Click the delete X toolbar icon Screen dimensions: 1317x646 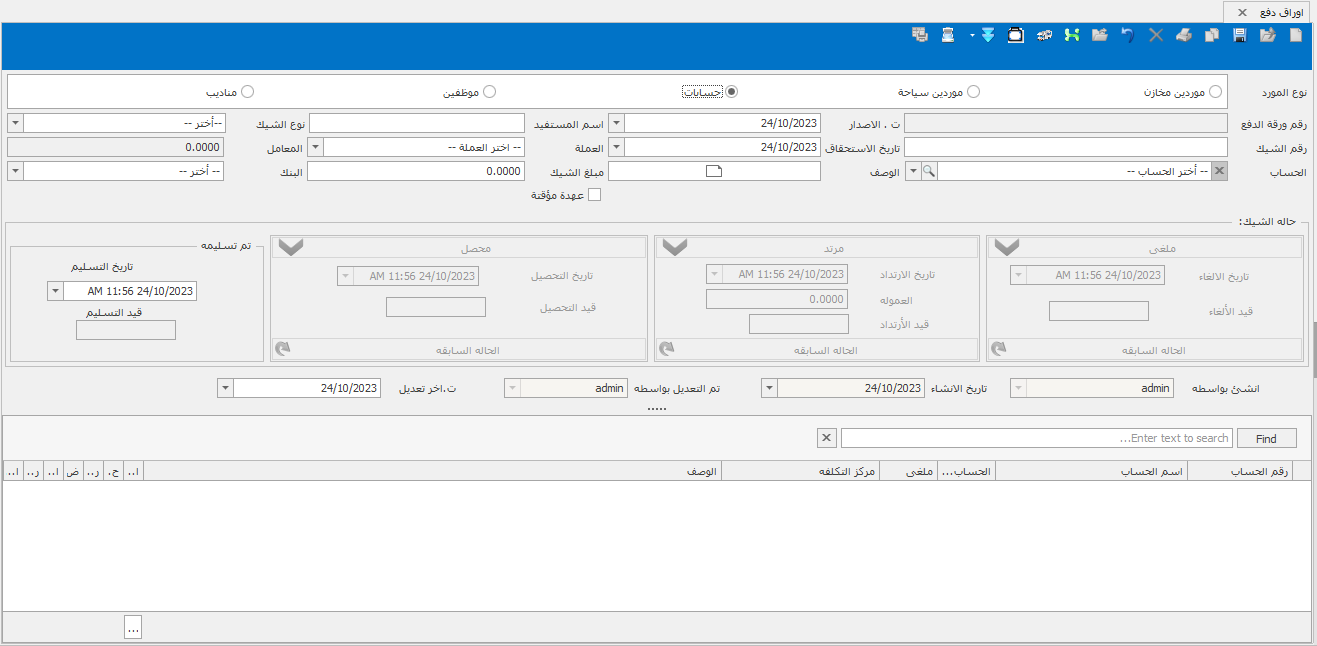[1156, 35]
